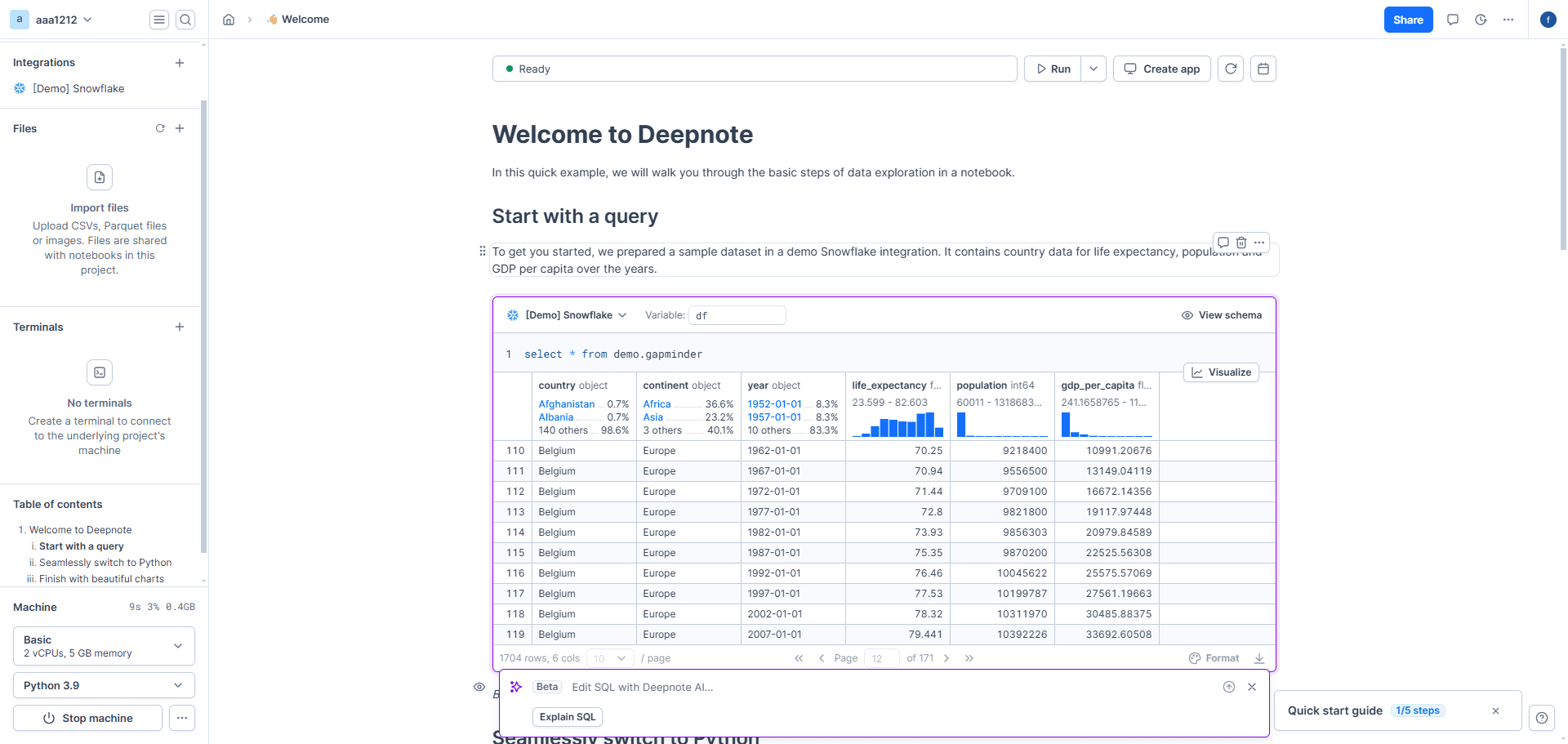Open block more actions ellipsis
Screen dimensions: 1568x744
(1259, 243)
